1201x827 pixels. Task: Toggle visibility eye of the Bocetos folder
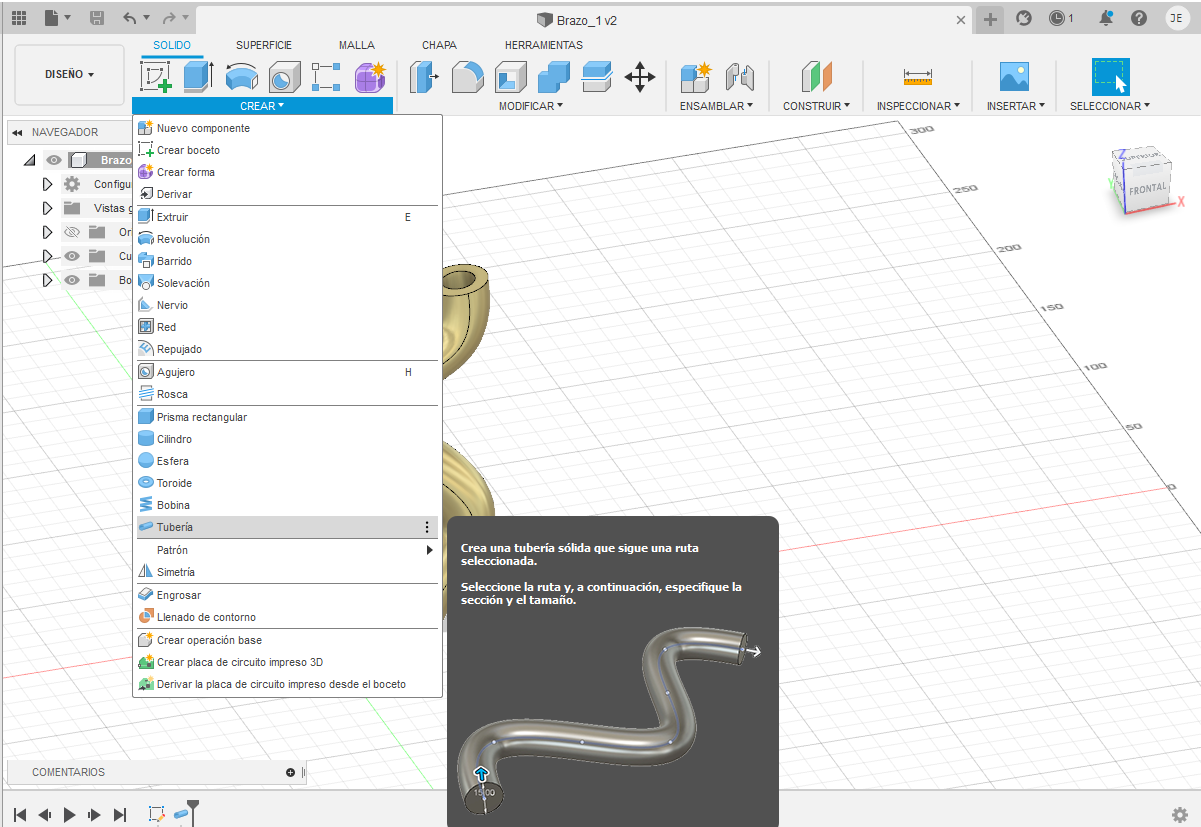pyautogui.click(x=72, y=280)
